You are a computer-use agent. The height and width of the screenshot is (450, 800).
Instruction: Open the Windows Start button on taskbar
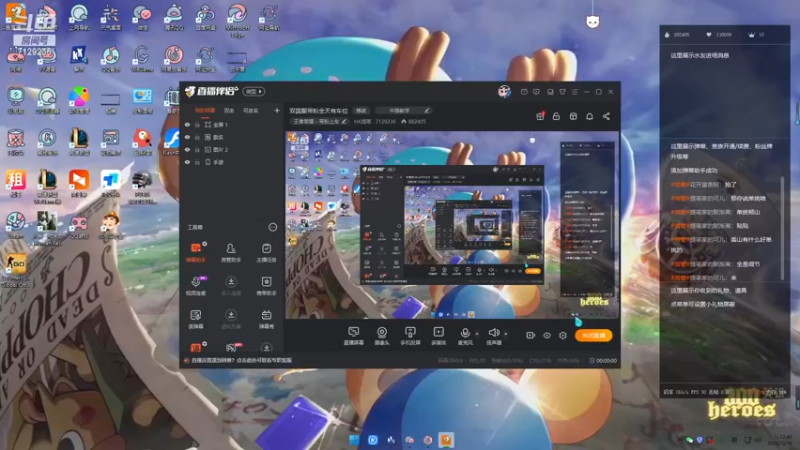354,440
